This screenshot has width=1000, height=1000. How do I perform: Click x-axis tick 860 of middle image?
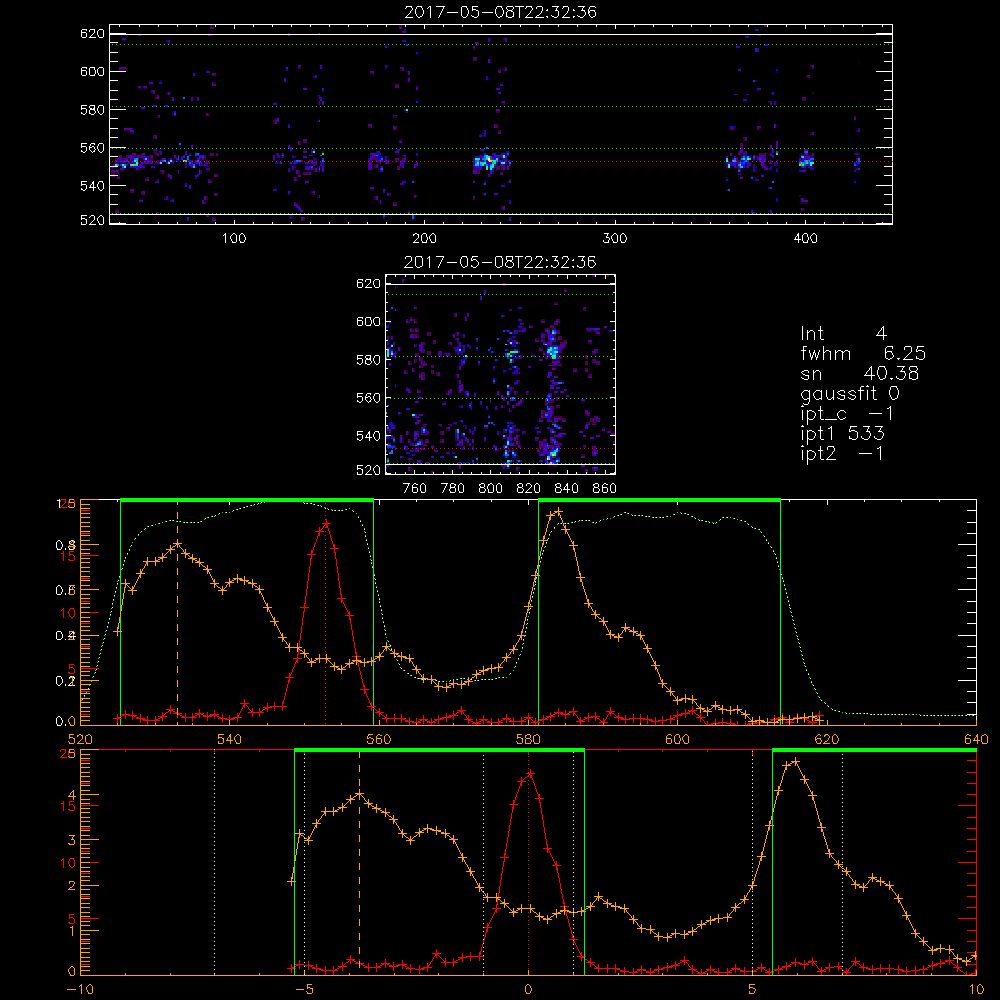point(605,489)
